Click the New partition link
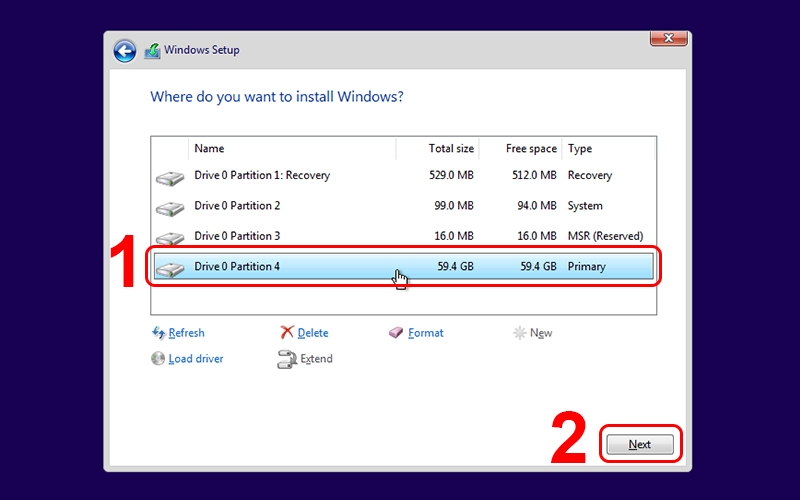Image resolution: width=800 pixels, height=500 pixels. pos(541,333)
